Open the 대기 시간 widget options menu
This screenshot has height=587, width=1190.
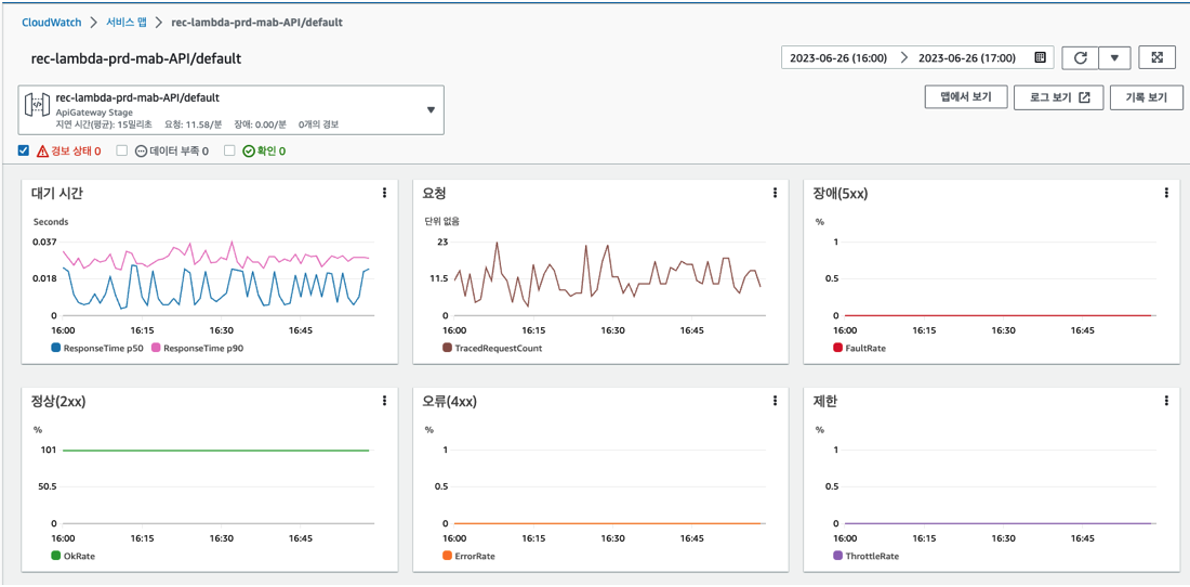(x=385, y=194)
